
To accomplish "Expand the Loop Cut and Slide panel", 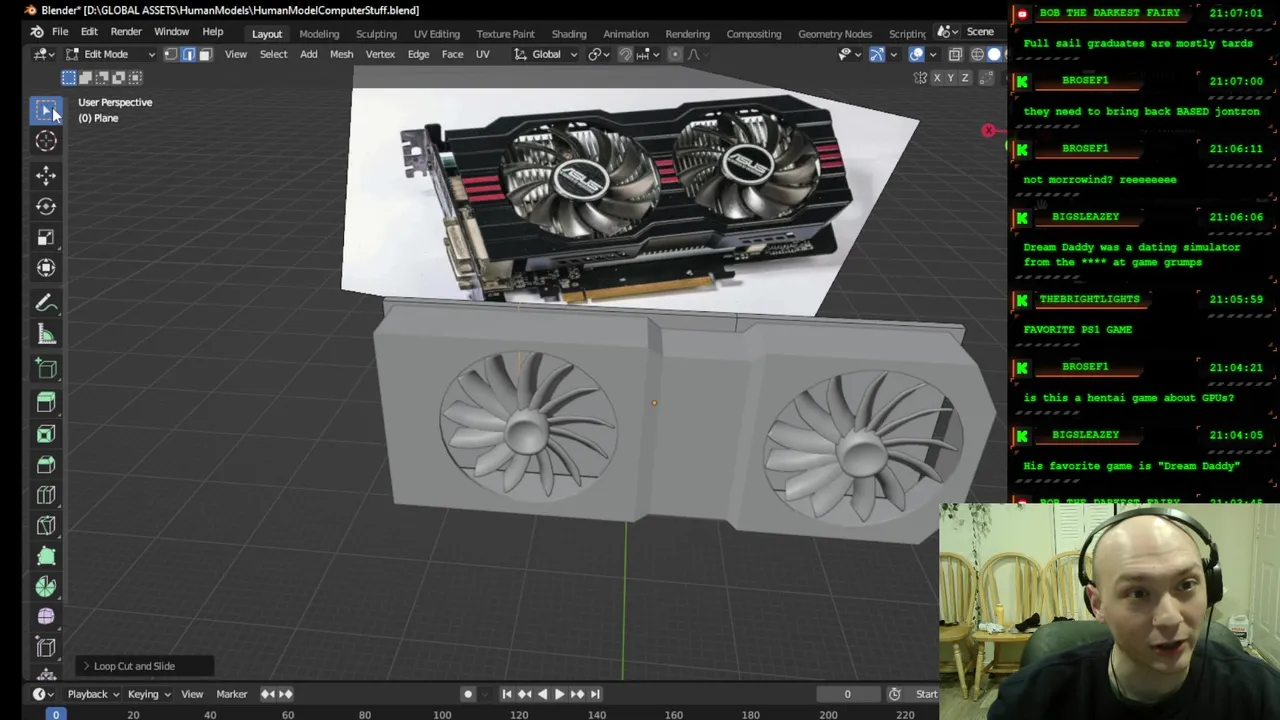I will coord(146,666).
